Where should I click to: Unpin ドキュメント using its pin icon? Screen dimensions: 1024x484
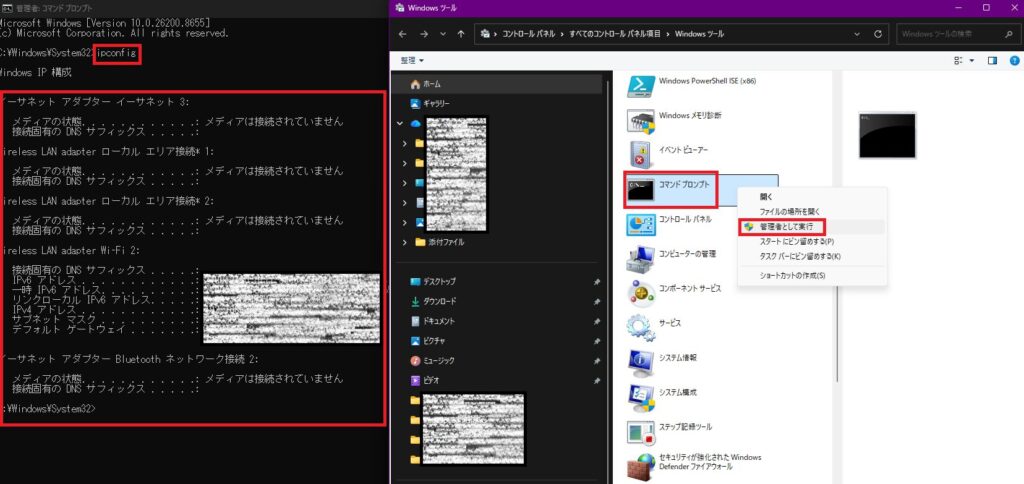tap(597, 322)
